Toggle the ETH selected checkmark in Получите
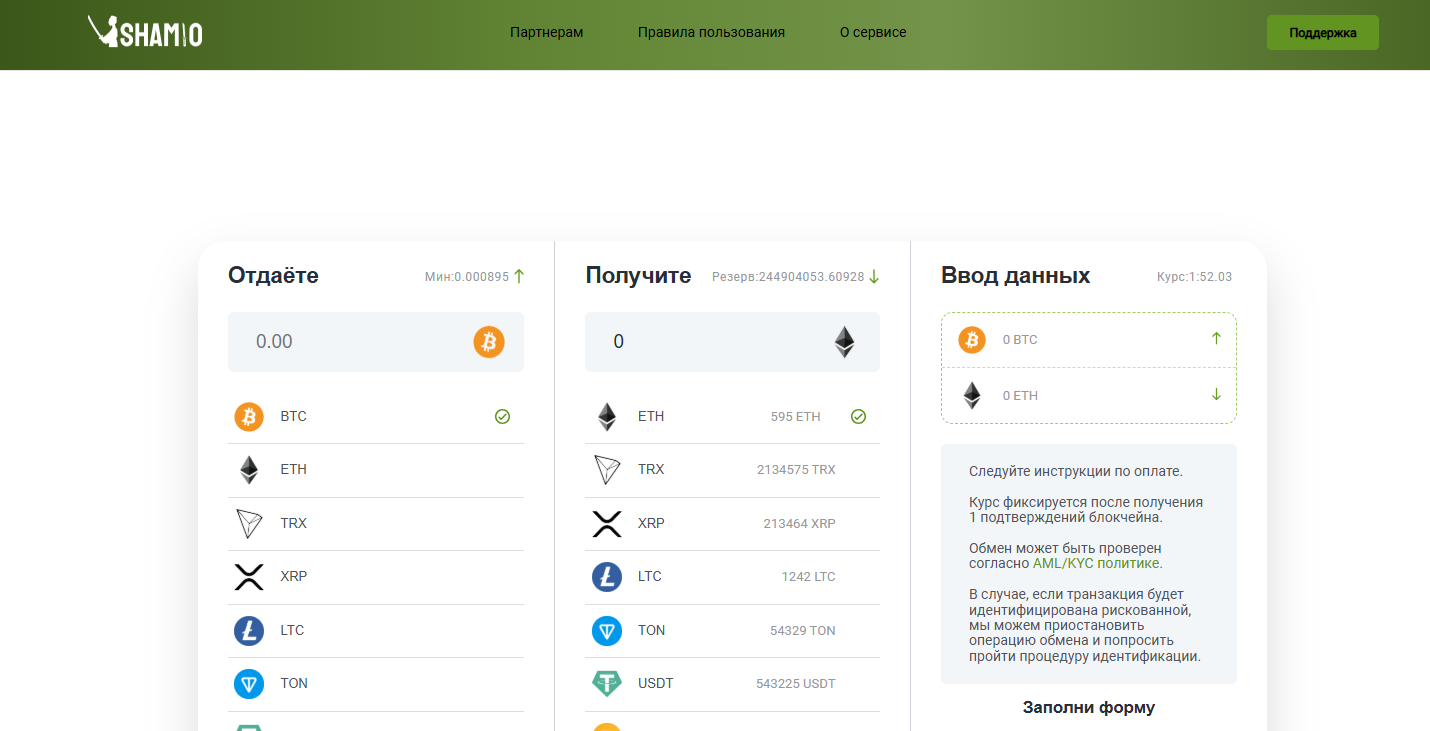1430x731 pixels. [x=858, y=417]
